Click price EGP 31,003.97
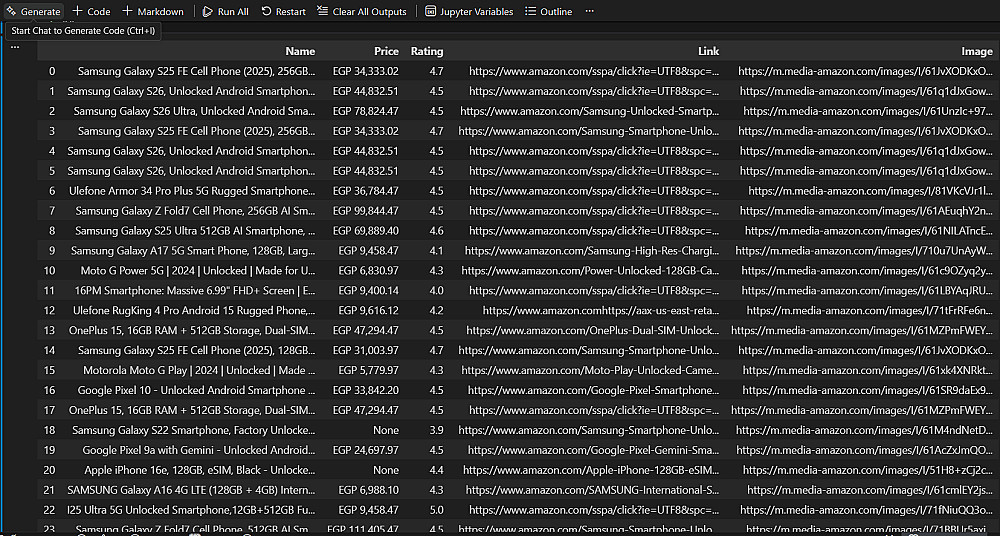Image resolution: width=1000 pixels, height=536 pixels. (365, 350)
